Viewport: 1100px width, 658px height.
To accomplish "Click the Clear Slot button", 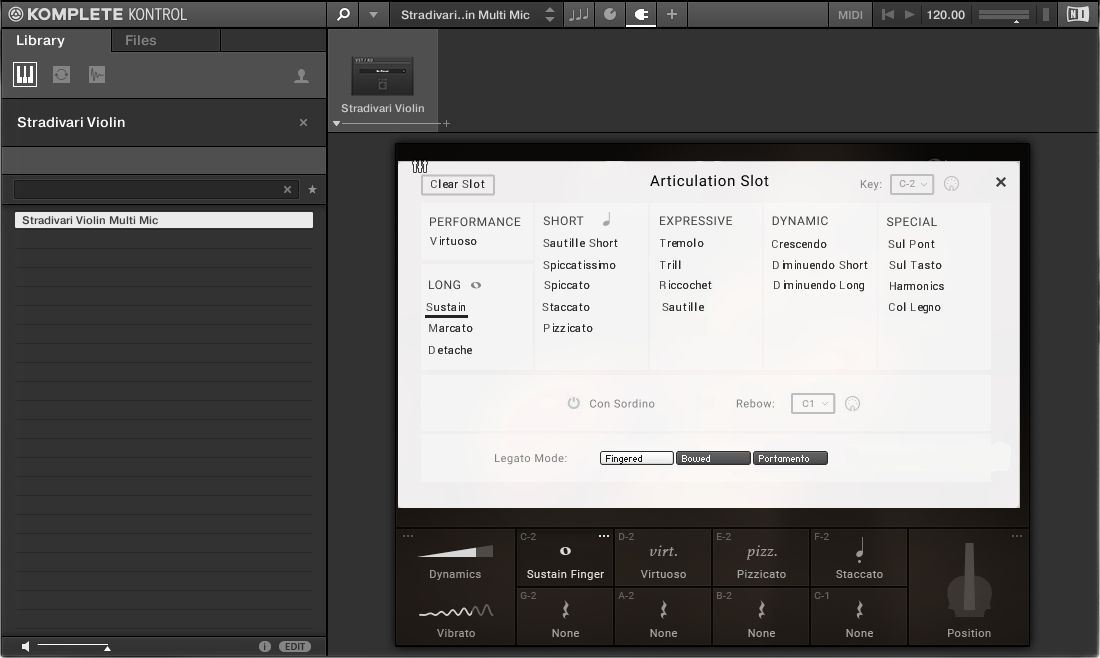I will (457, 184).
